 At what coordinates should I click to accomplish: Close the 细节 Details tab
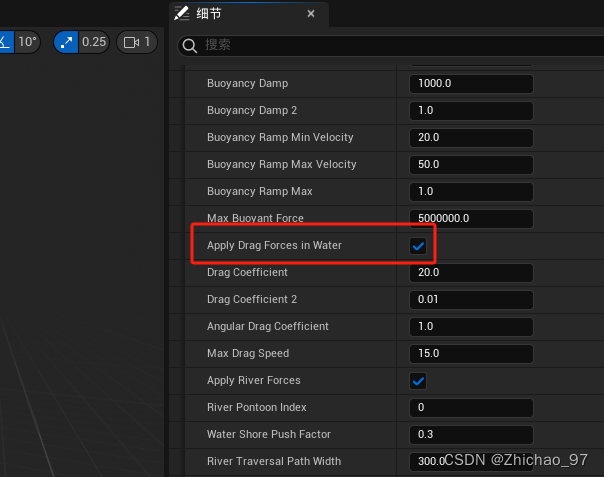pyautogui.click(x=311, y=14)
